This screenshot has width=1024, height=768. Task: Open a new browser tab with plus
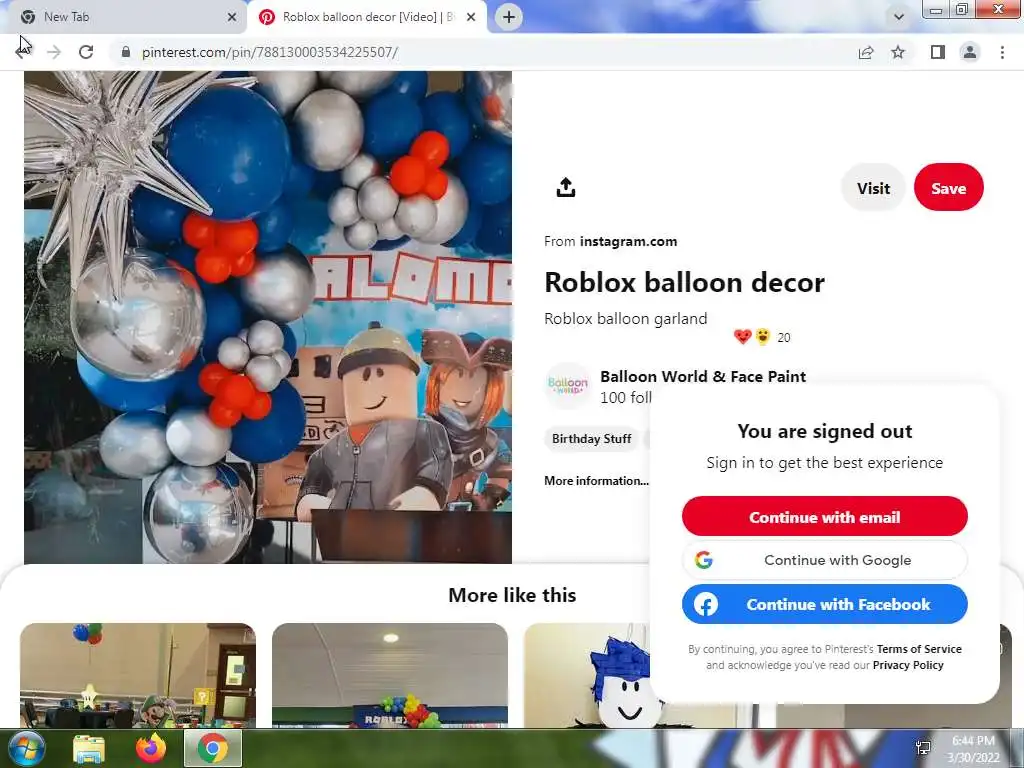509,17
